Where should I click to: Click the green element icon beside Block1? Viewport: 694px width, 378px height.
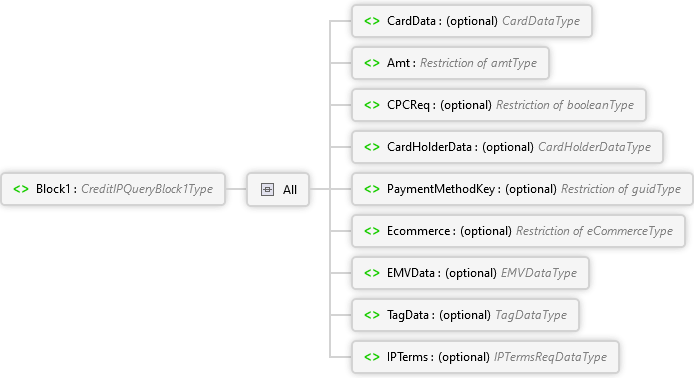[x=21, y=189]
